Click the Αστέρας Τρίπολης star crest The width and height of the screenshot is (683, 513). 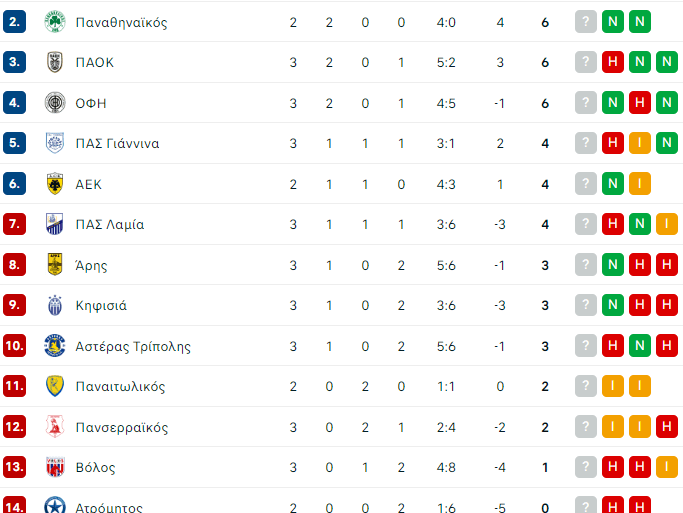point(55,346)
